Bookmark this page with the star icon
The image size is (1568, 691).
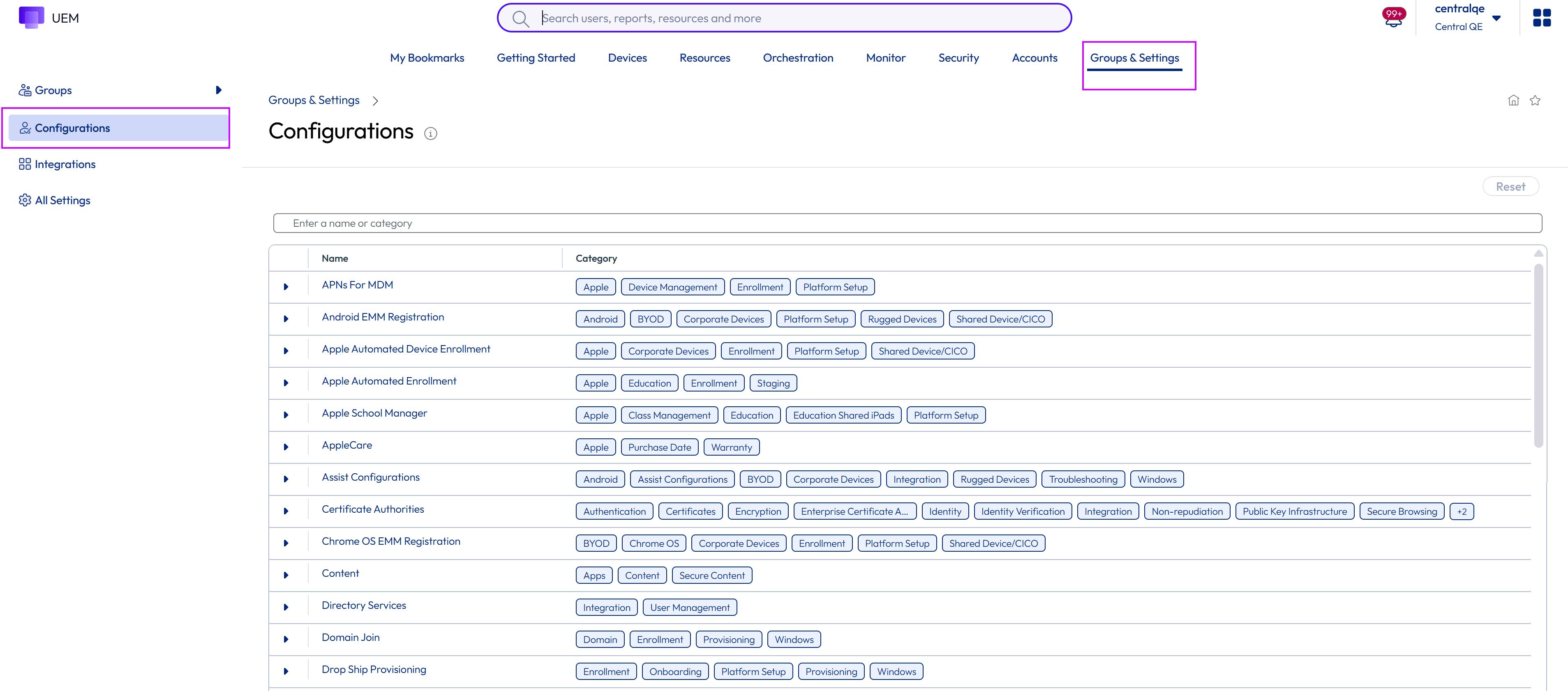[1535, 100]
